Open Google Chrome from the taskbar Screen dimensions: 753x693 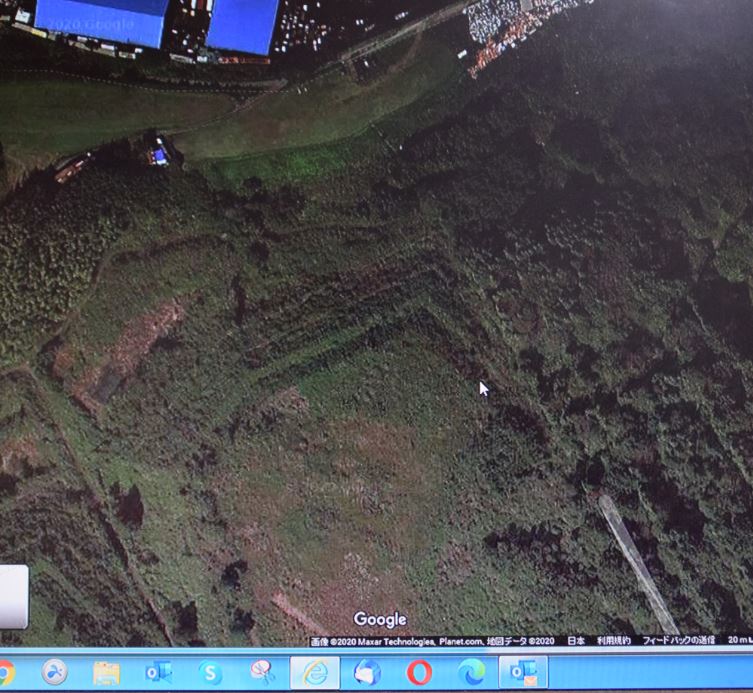(6, 672)
